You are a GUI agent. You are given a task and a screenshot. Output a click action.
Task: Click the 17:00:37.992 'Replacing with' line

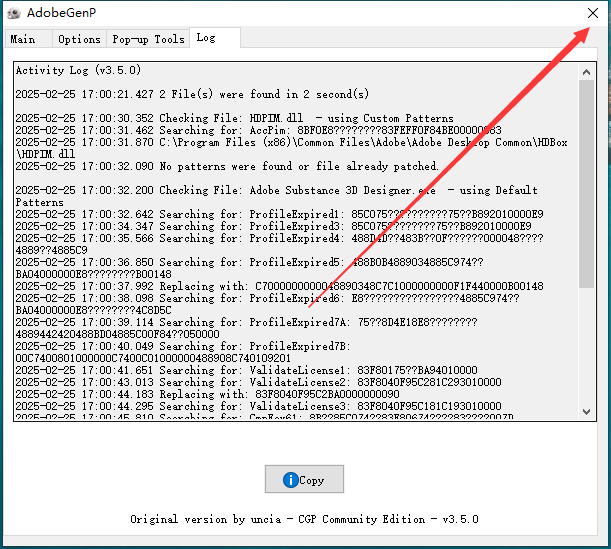pyautogui.click(x=279, y=286)
